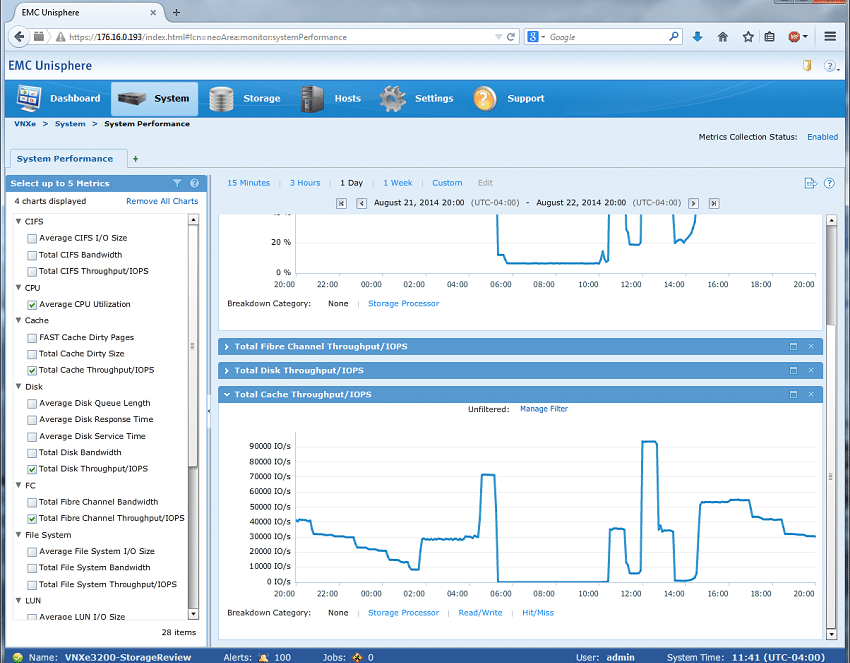Collapse the FC metric group
Screen dimensions: 850x663
(18, 485)
